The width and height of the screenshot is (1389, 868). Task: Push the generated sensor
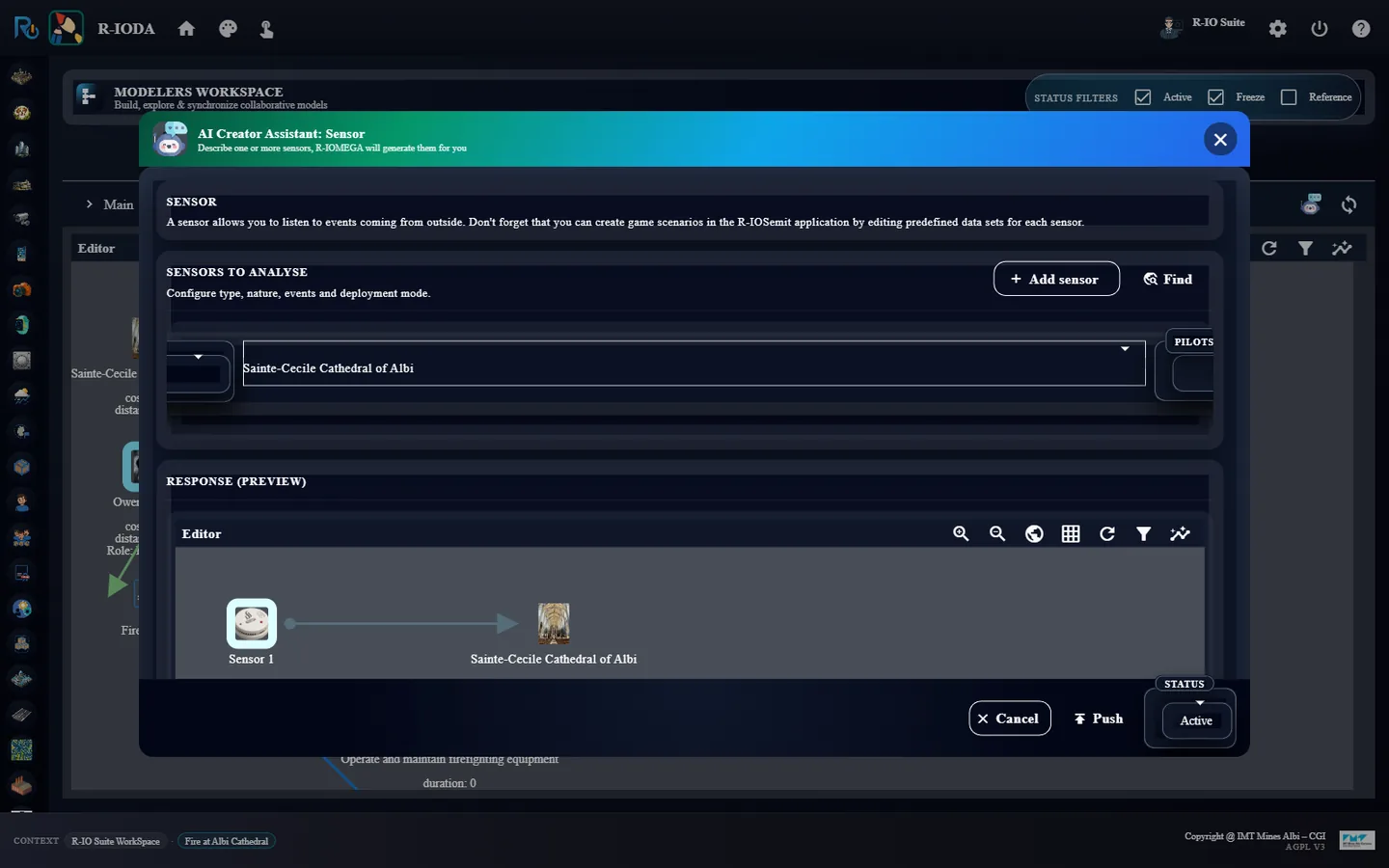[1099, 719]
